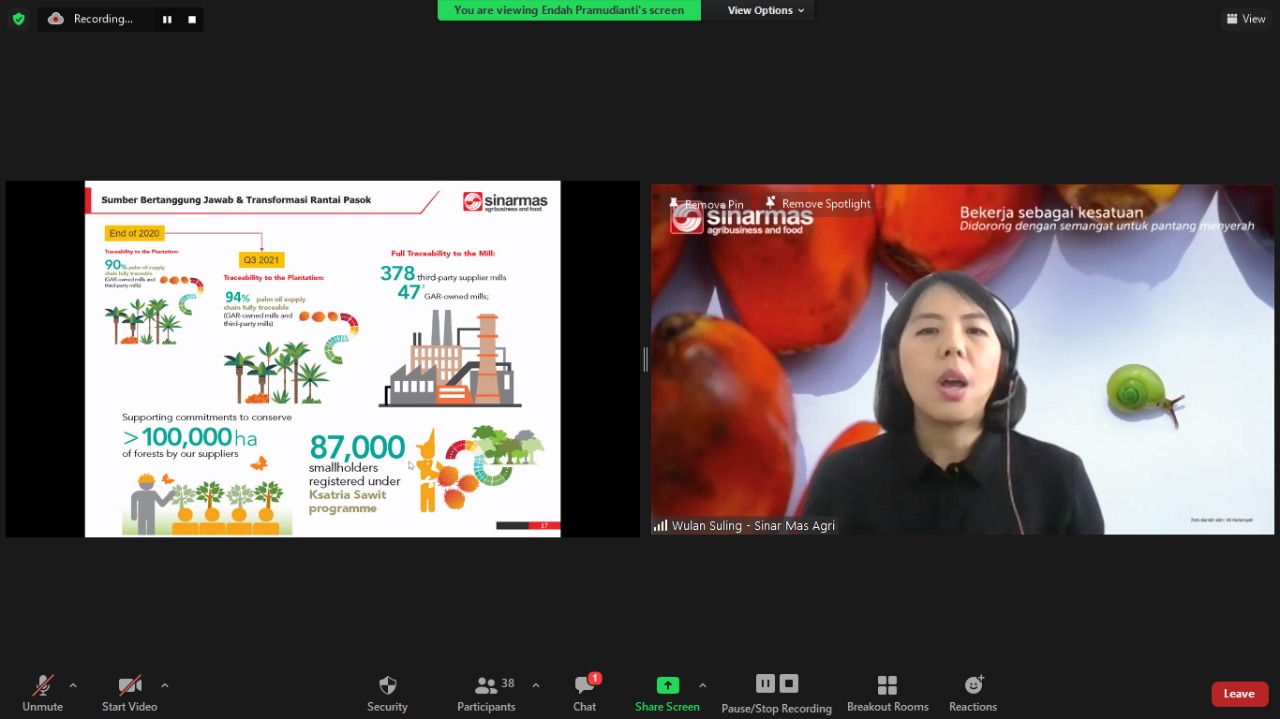Click the red cloud recording icon
The image size is (1280, 719).
[56, 18]
